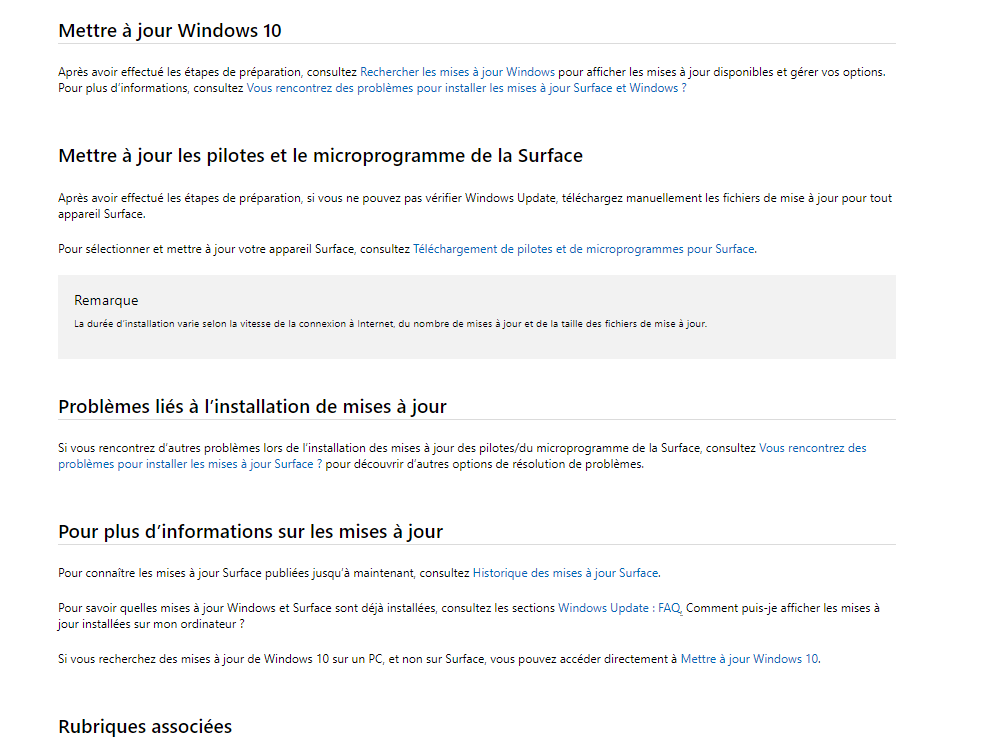Click heading 'Problèmes liés à l'installation de mises à jour'

[x=253, y=406]
